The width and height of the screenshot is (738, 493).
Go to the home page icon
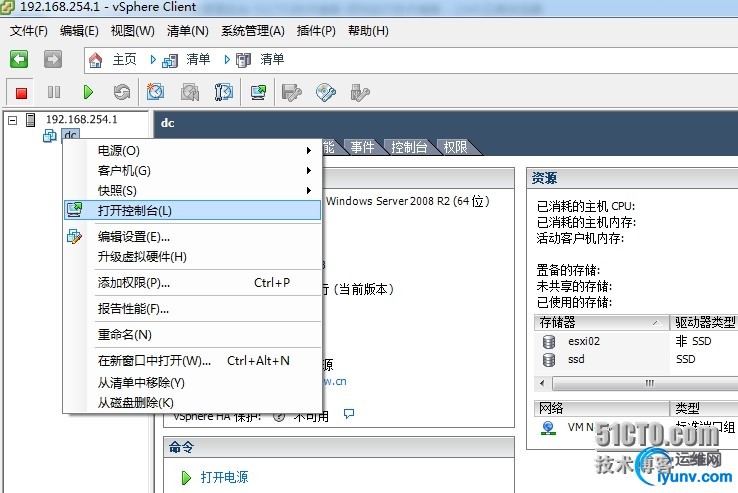click(x=96, y=60)
